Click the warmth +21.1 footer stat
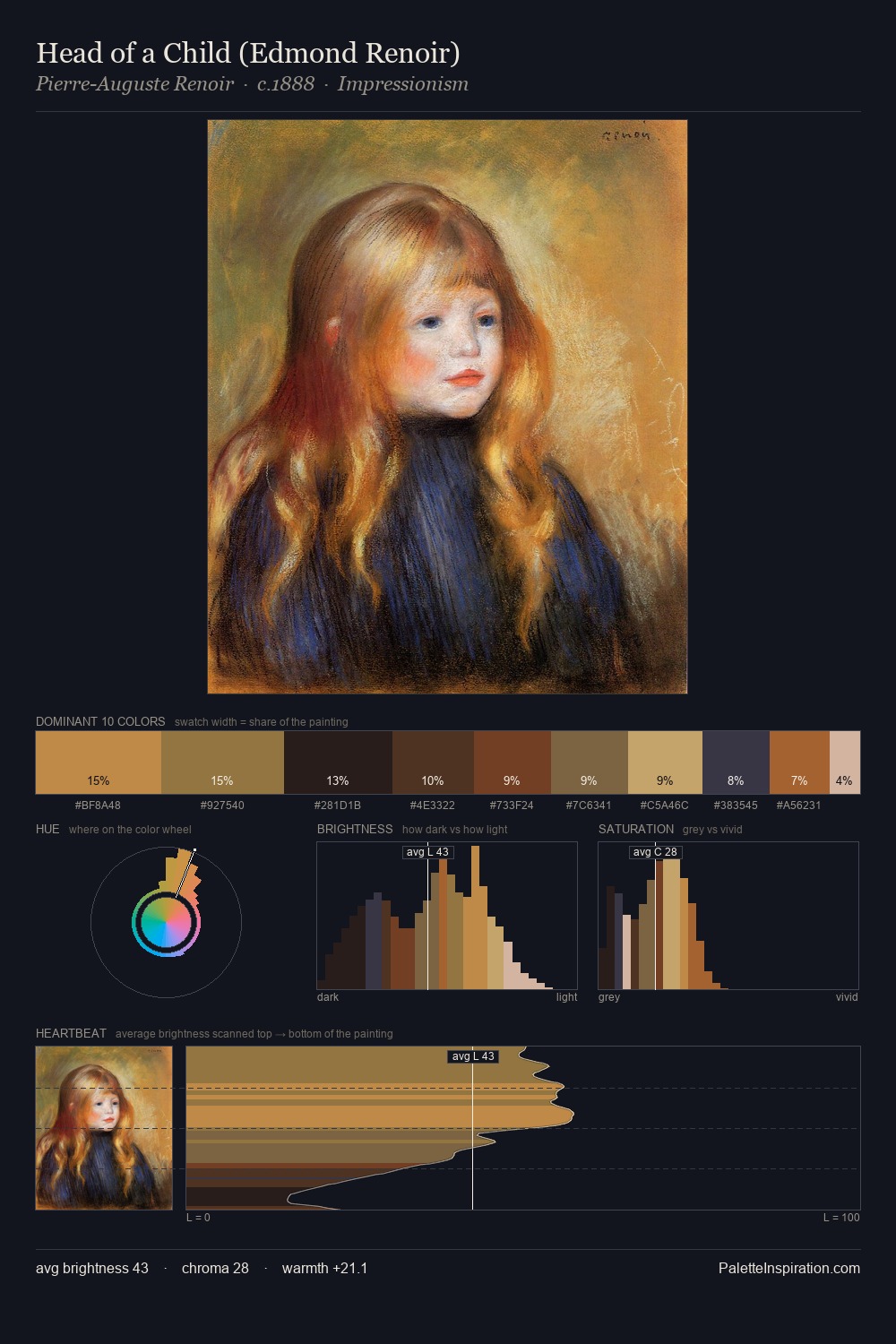This screenshot has width=896, height=1344. (325, 1268)
